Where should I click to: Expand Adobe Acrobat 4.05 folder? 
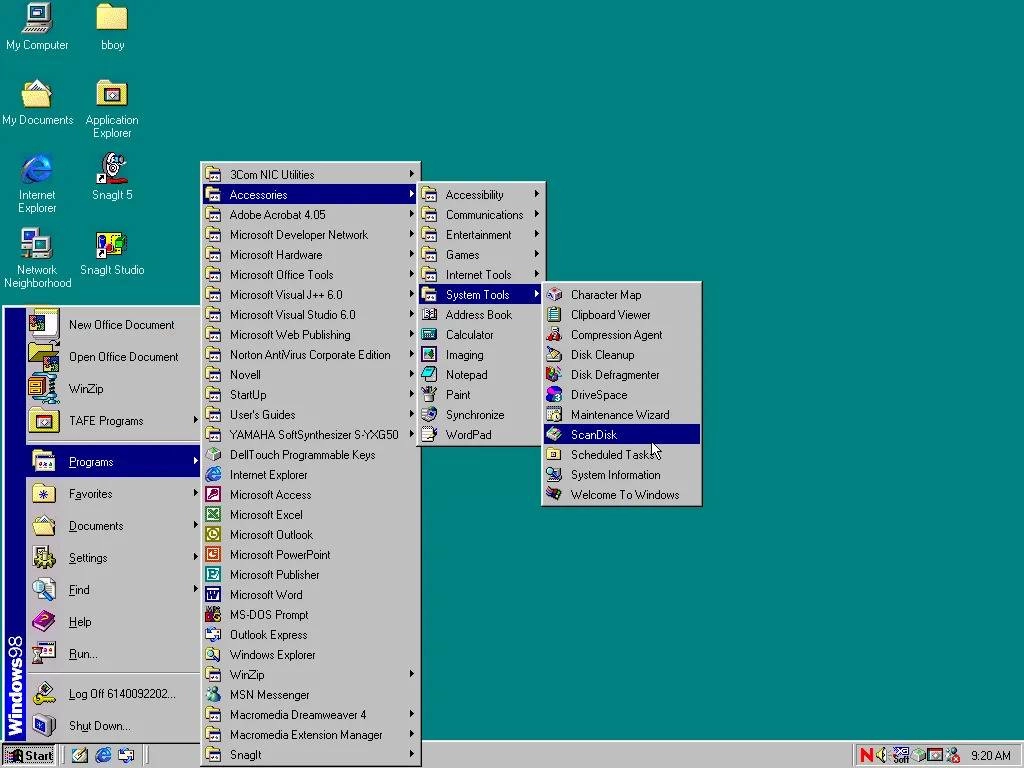310,214
